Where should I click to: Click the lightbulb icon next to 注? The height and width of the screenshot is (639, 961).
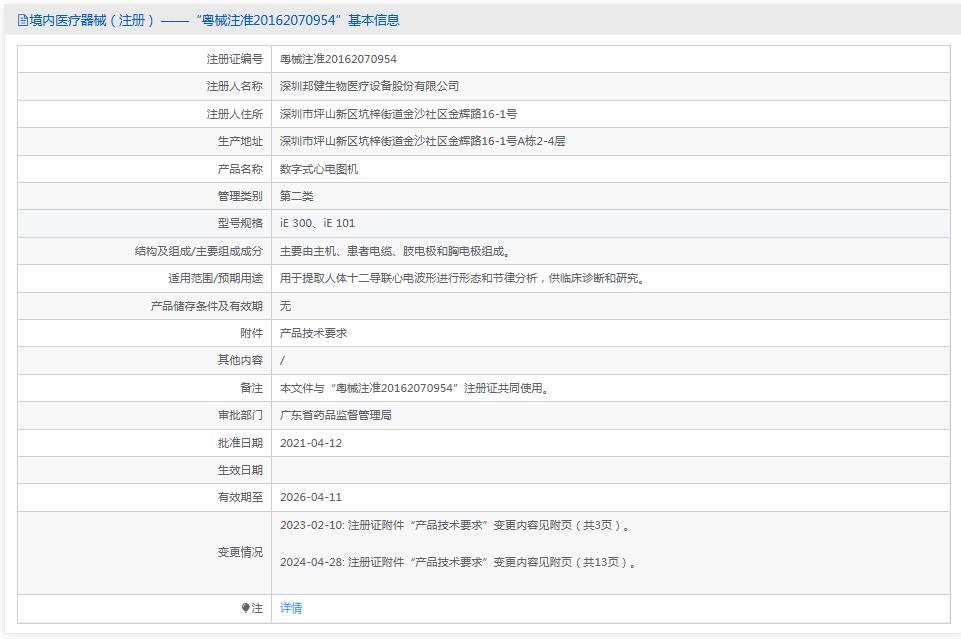tap(246, 608)
